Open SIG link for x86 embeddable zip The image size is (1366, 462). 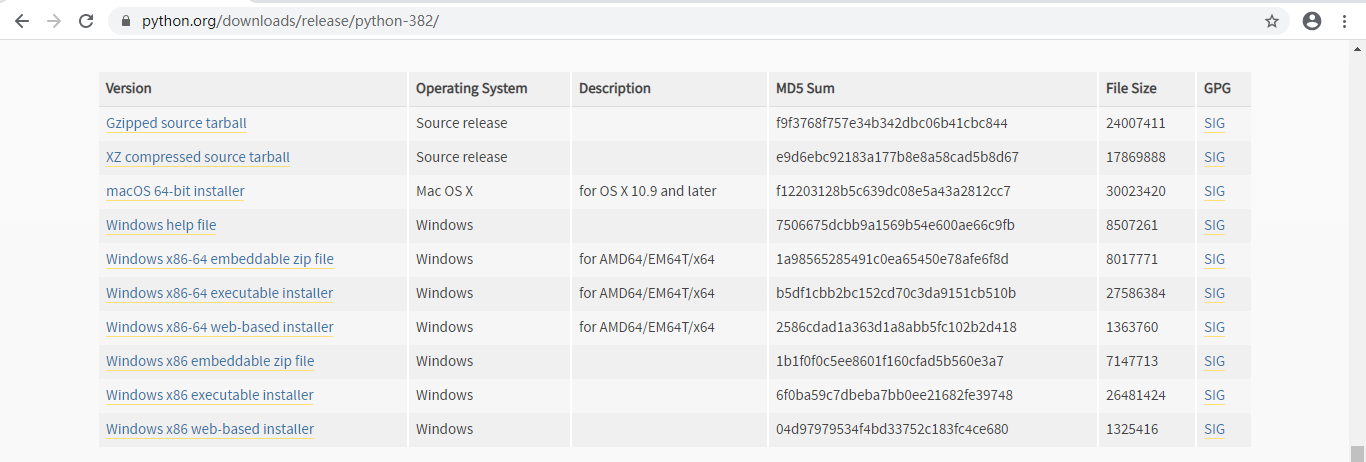point(1214,361)
